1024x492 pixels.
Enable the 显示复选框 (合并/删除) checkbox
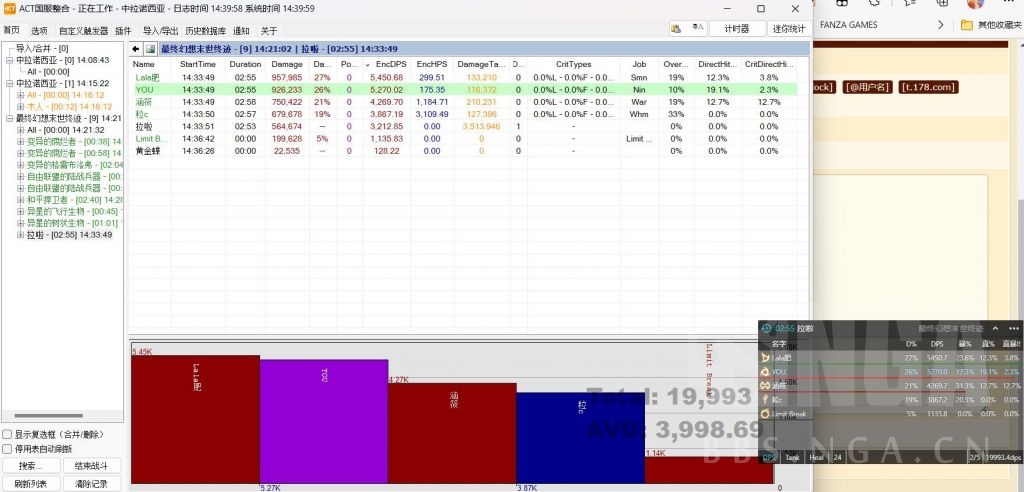[8, 435]
